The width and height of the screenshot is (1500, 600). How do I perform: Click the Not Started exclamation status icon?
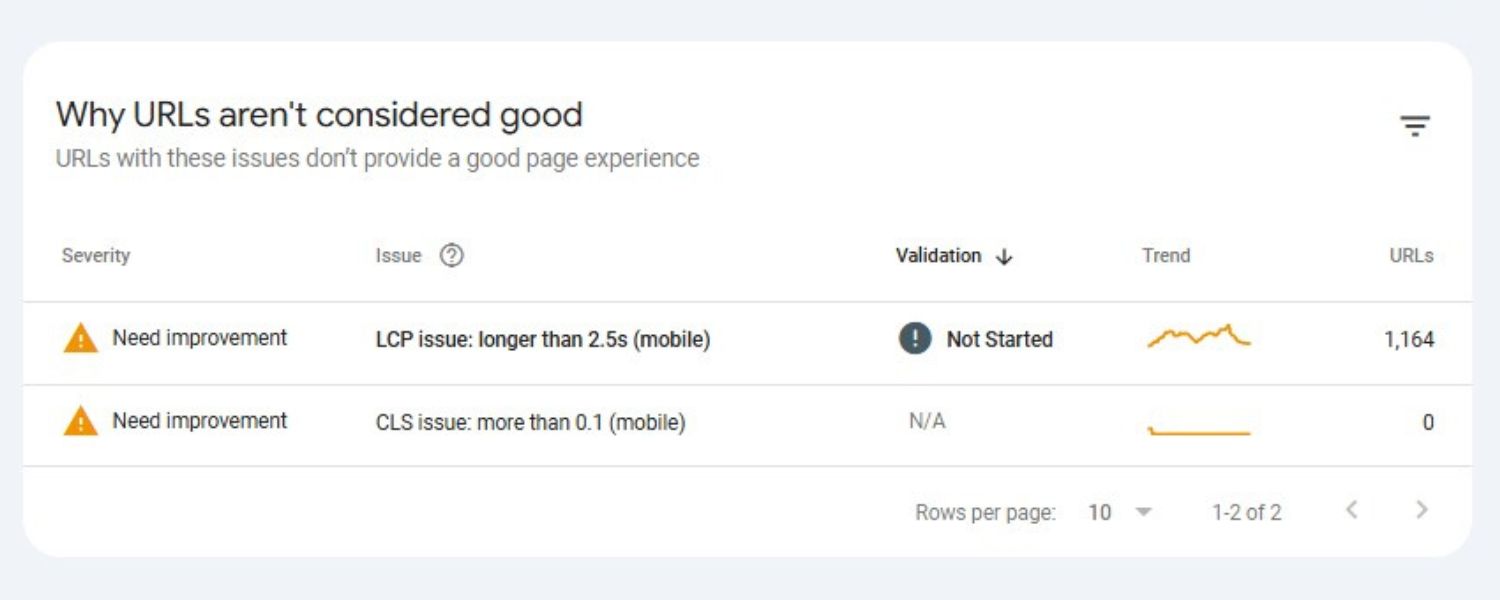point(915,339)
